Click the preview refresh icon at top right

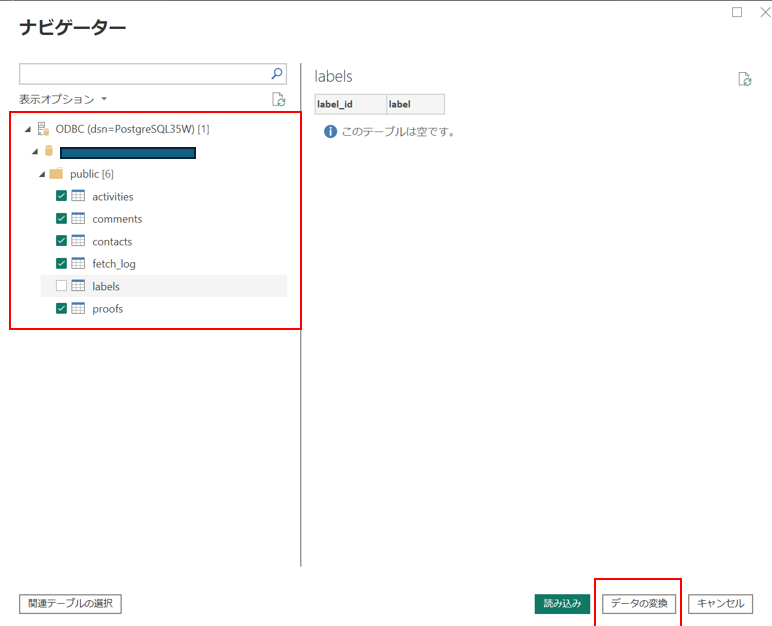tap(744, 79)
